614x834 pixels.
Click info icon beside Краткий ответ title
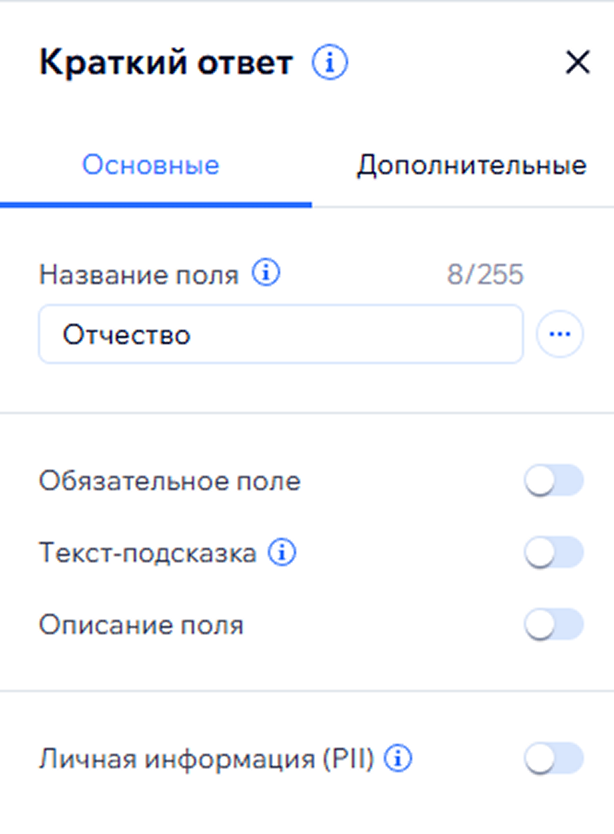tap(329, 64)
